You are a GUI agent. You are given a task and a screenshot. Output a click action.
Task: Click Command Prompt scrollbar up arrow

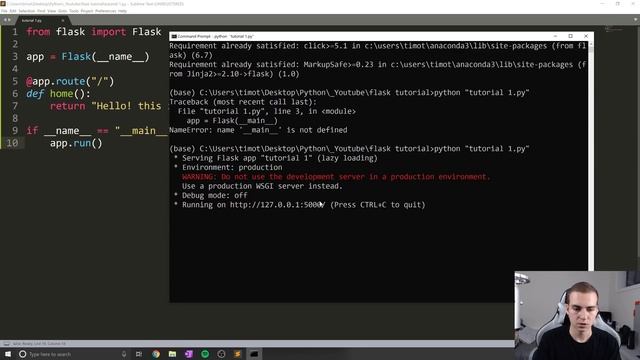[591, 44]
